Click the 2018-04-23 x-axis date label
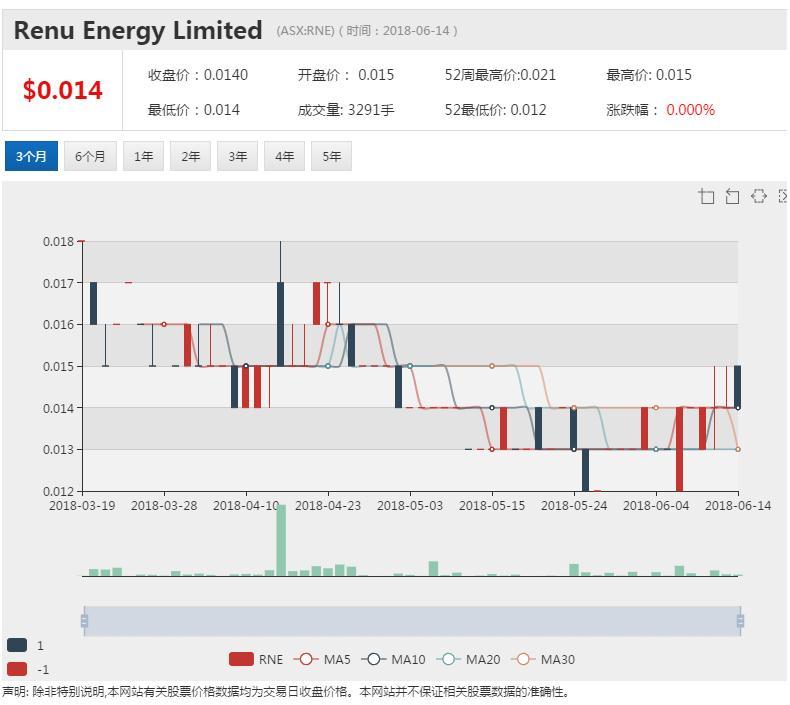Image resolution: width=790 pixels, height=705 pixels. 328,505
